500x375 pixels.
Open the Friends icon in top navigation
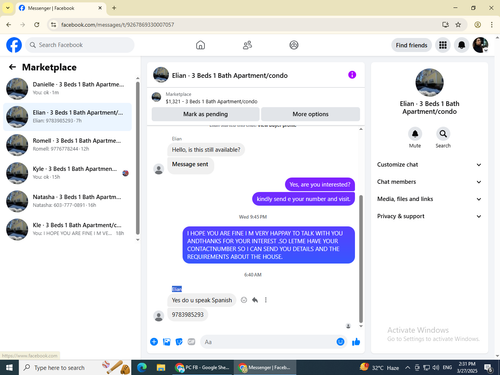tap(247, 45)
